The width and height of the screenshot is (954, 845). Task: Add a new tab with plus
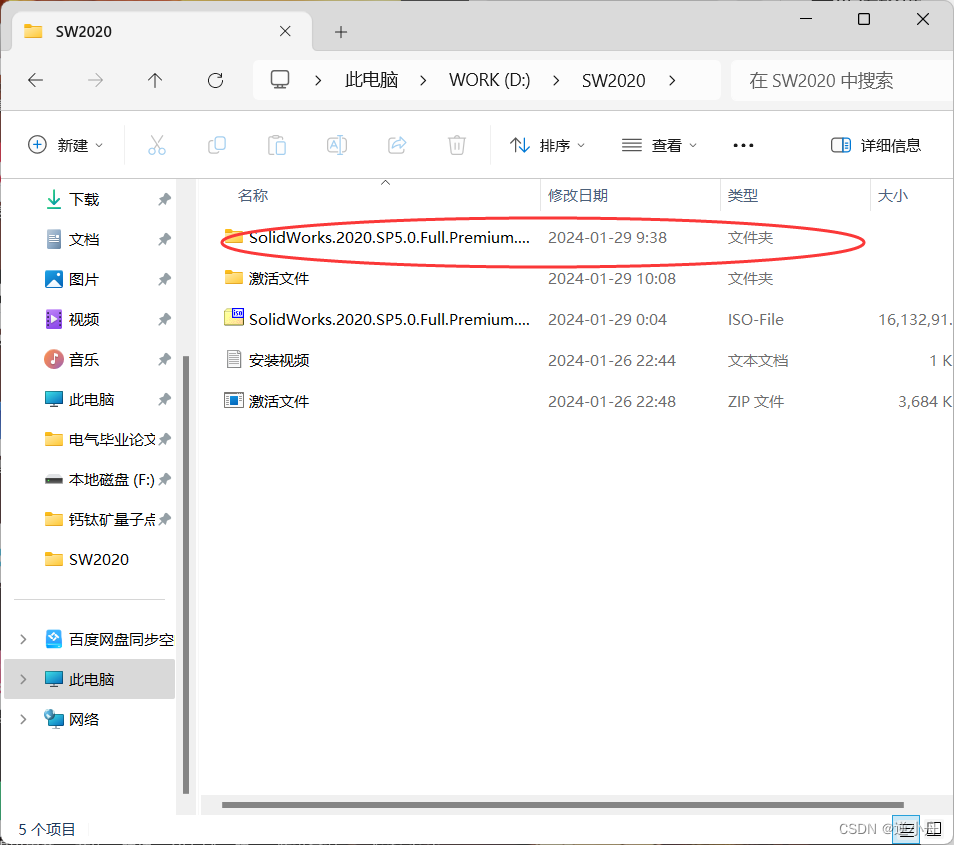click(341, 32)
